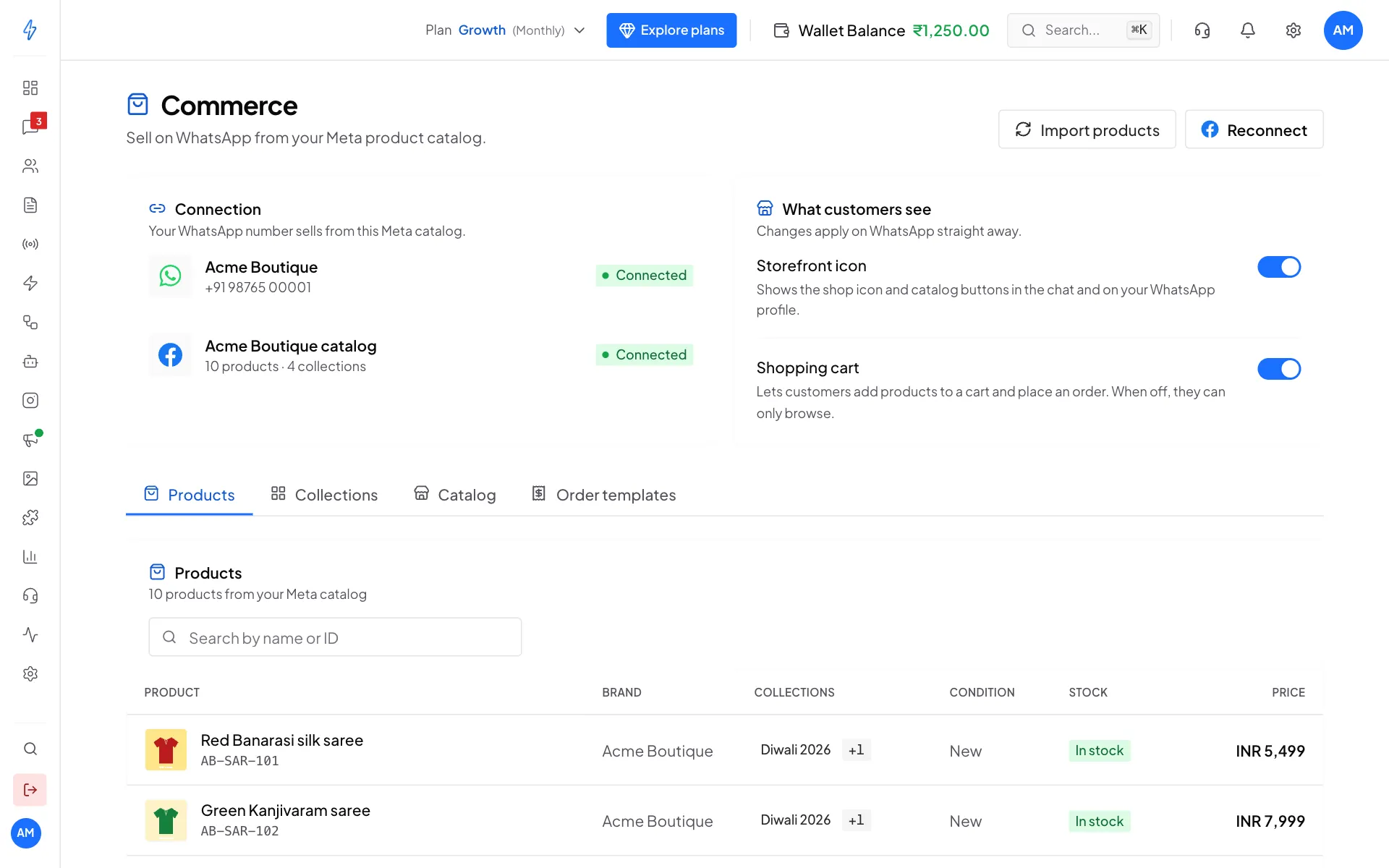Open the puzzle integrations sidebar icon
This screenshot has width=1389, height=868.
tap(30, 517)
